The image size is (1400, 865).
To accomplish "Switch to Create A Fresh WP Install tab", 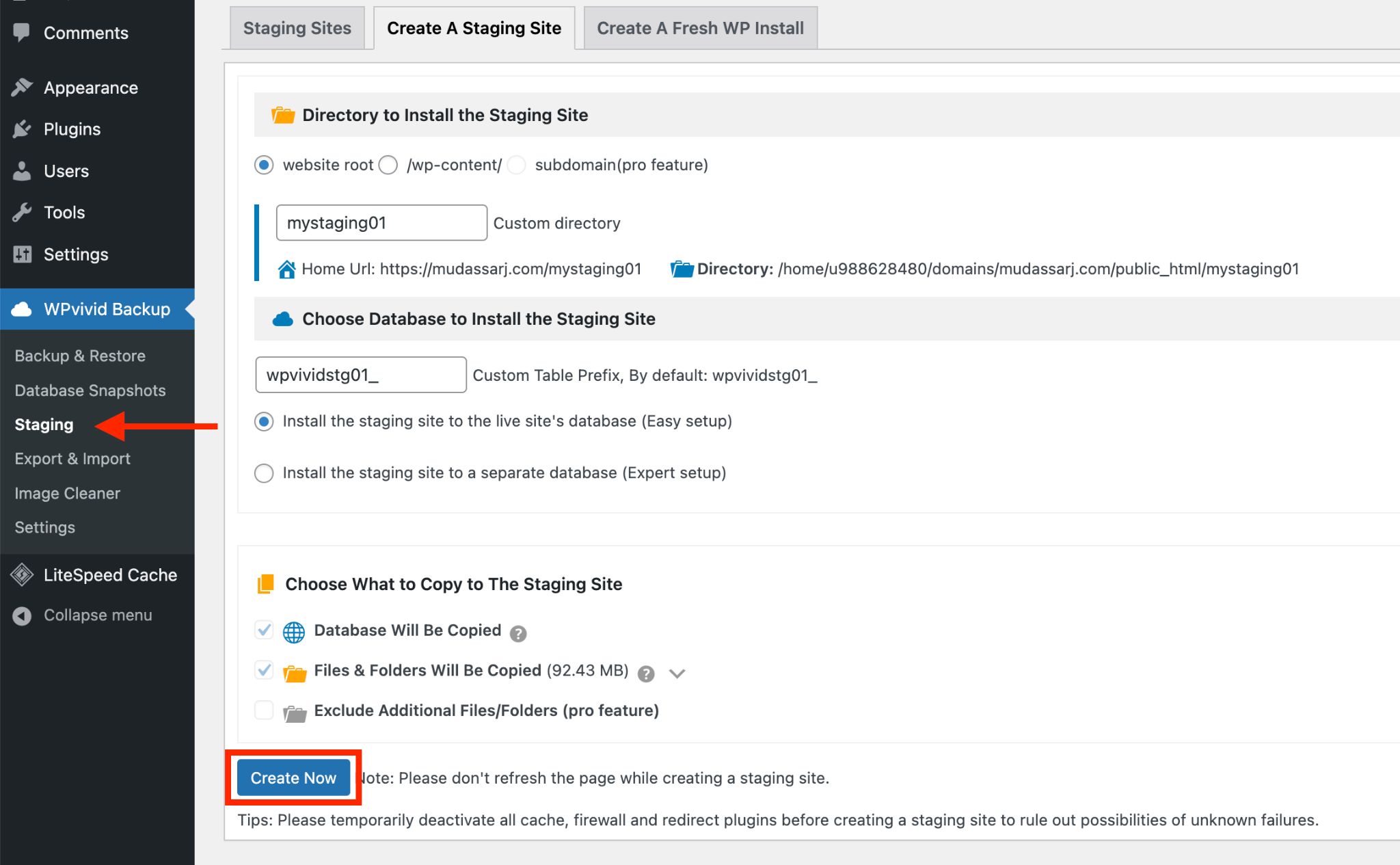I will pos(700,27).
